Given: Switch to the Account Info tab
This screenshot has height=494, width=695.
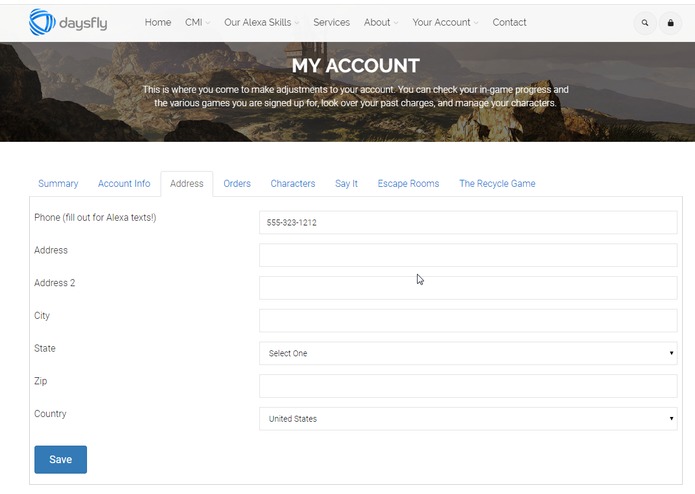Looking at the screenshot, I should [x=124, y=183].
